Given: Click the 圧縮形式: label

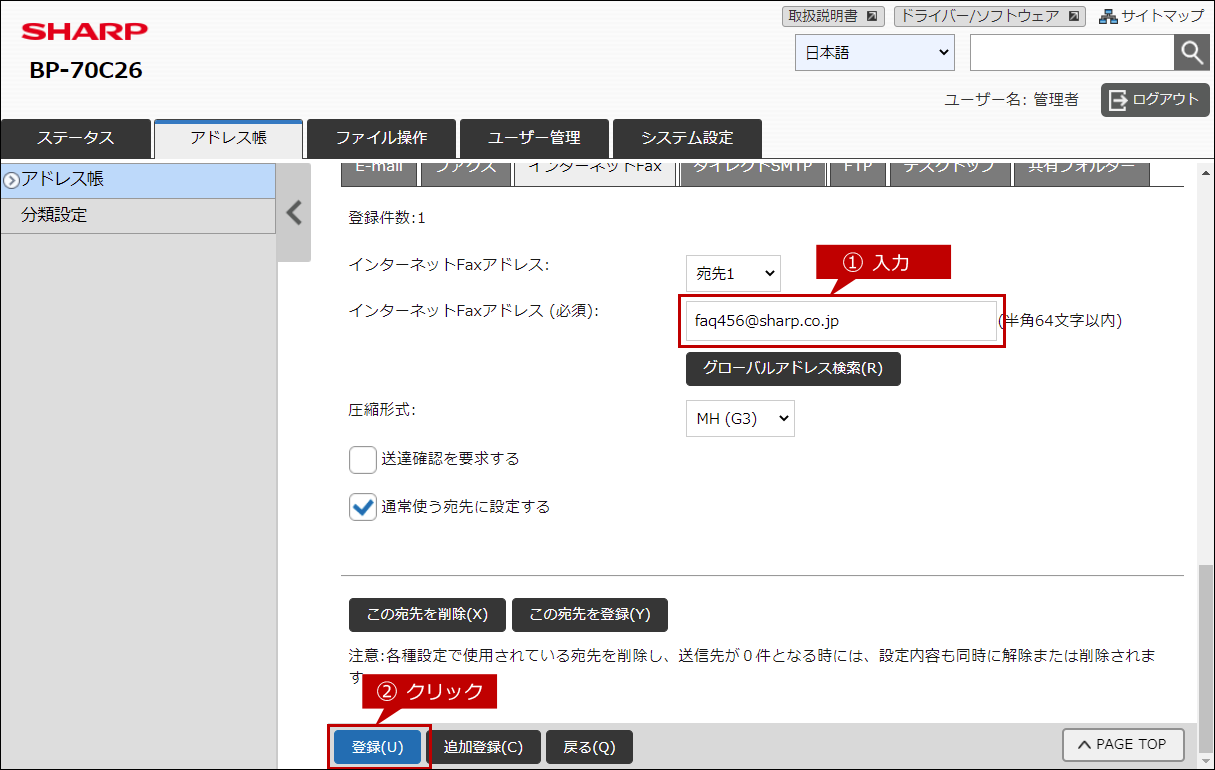Looking at the screenshot, I should (x=381, y=410).
